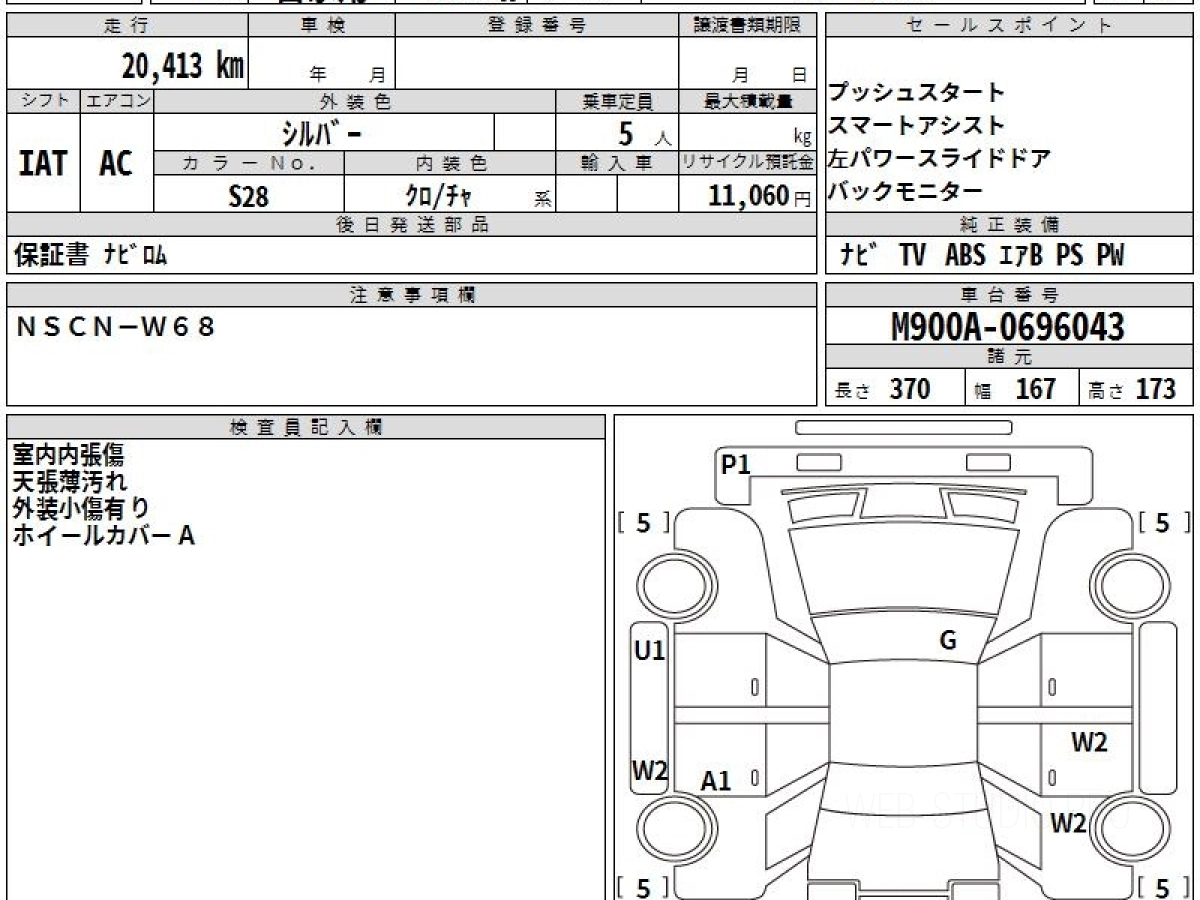Viewport: 1200px width, 900px height.
Task: Select the inspector note ホイールカバー A
Action: pos(103,536)
